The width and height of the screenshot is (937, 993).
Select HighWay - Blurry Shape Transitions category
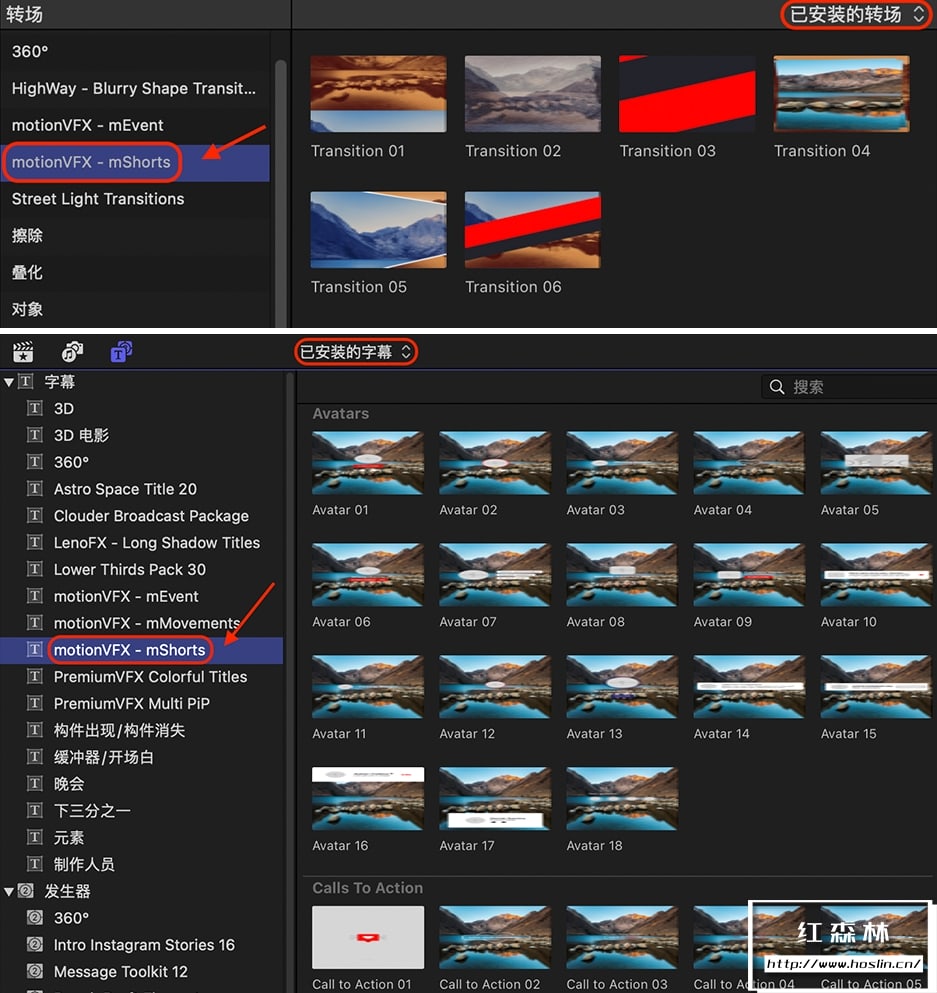click(x=134, y=88)
